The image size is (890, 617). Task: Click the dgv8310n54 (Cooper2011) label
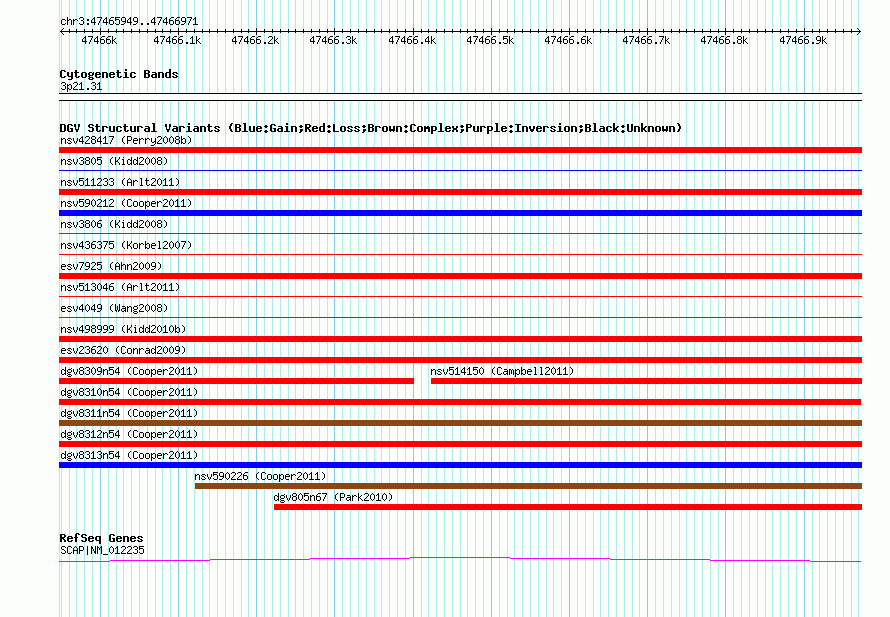(129, 392)
